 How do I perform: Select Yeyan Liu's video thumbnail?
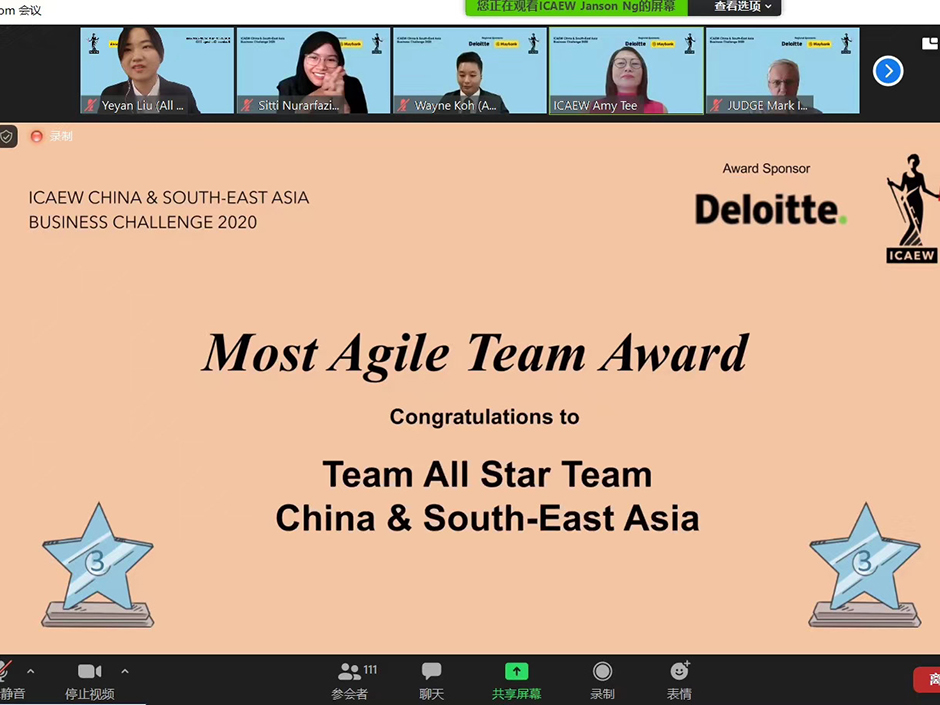coord(157,71)
